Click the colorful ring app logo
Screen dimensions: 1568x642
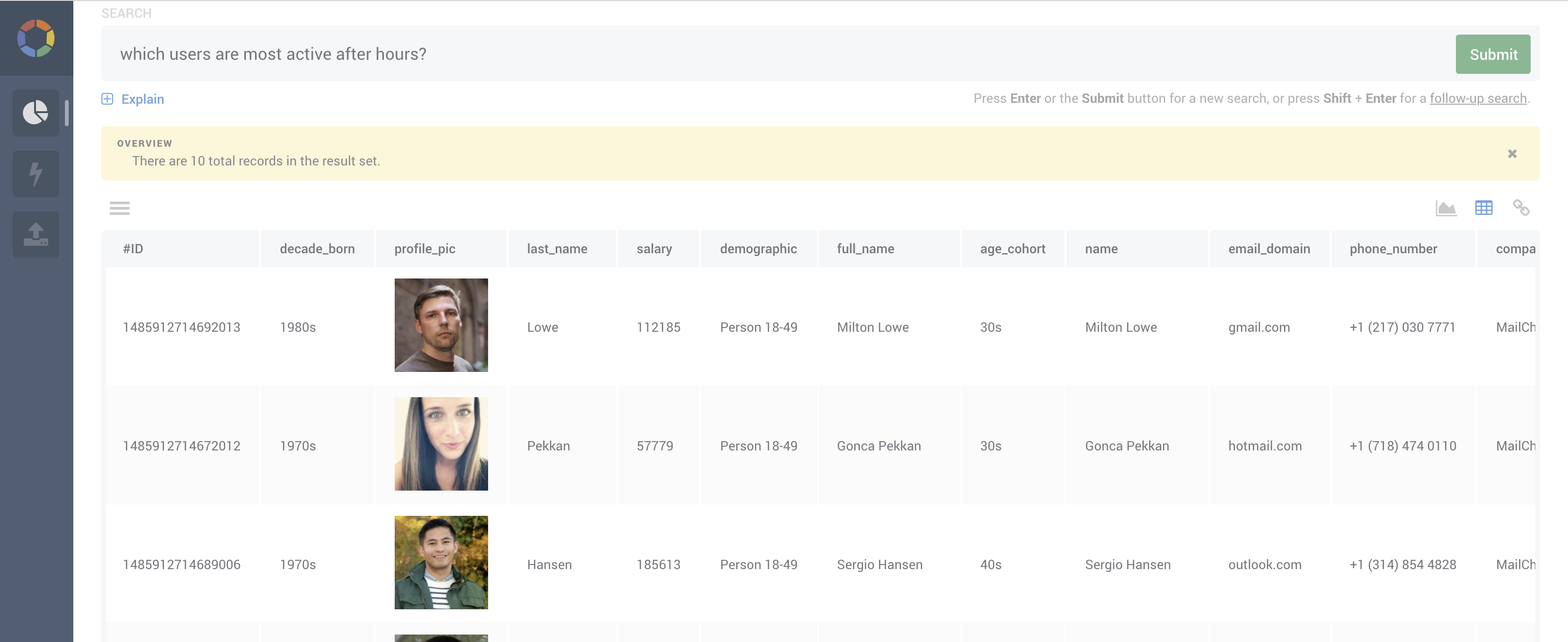(36, 38)
